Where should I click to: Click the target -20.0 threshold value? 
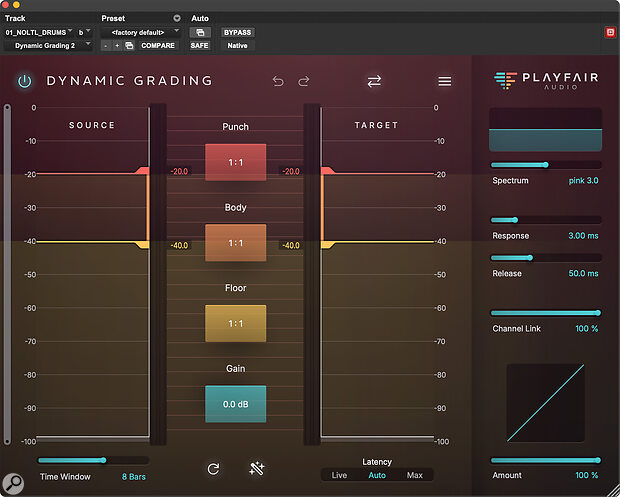(291, 171)
